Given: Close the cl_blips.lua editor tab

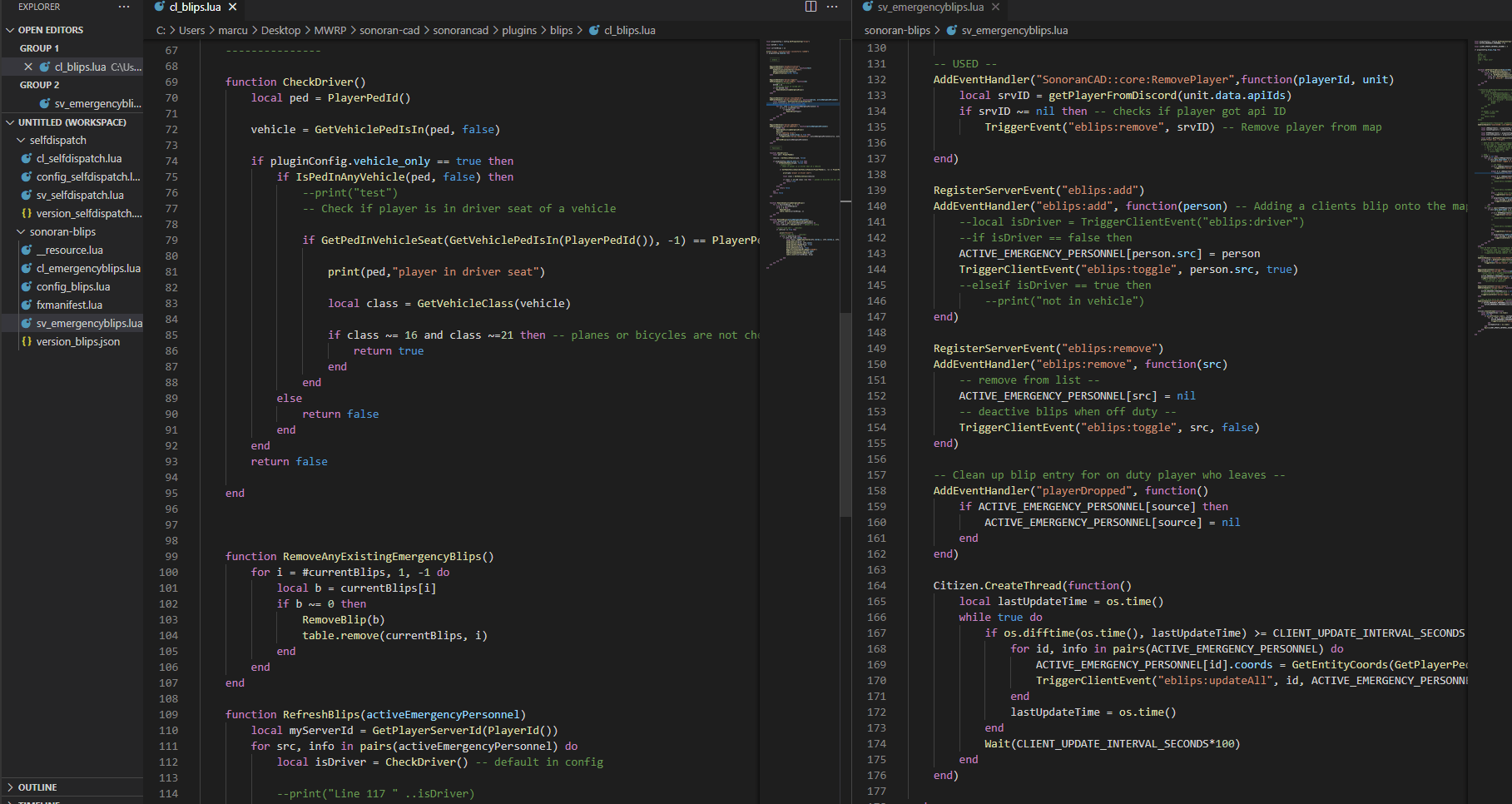Looking at the screenshot, I should (x=233, y=7).
